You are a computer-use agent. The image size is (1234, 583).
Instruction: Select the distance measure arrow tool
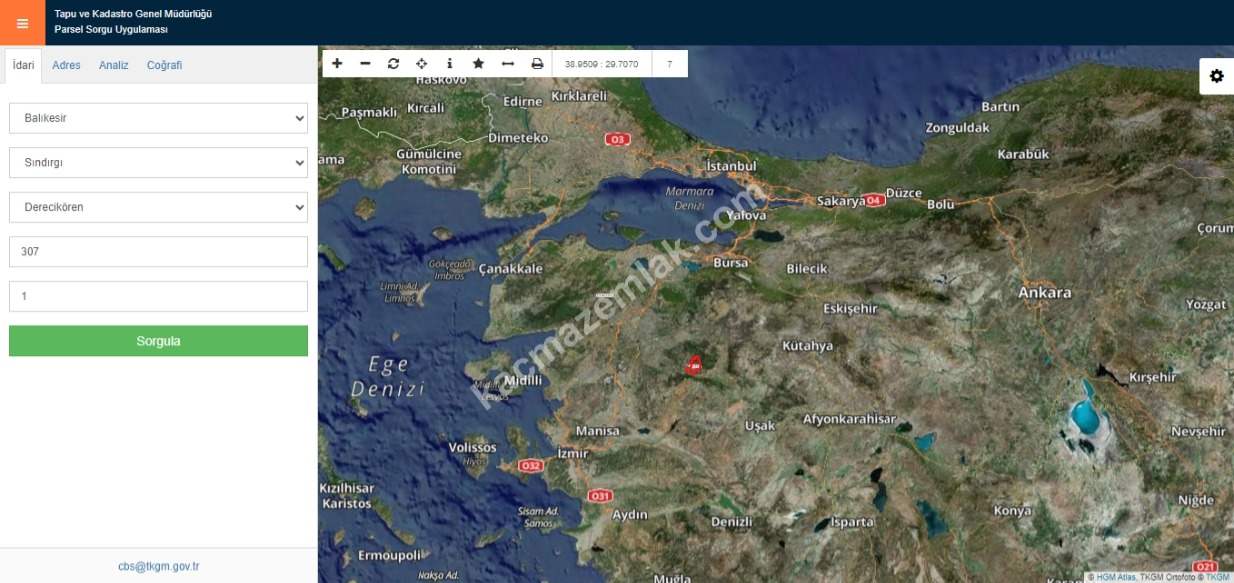click(x=507, y=64)
